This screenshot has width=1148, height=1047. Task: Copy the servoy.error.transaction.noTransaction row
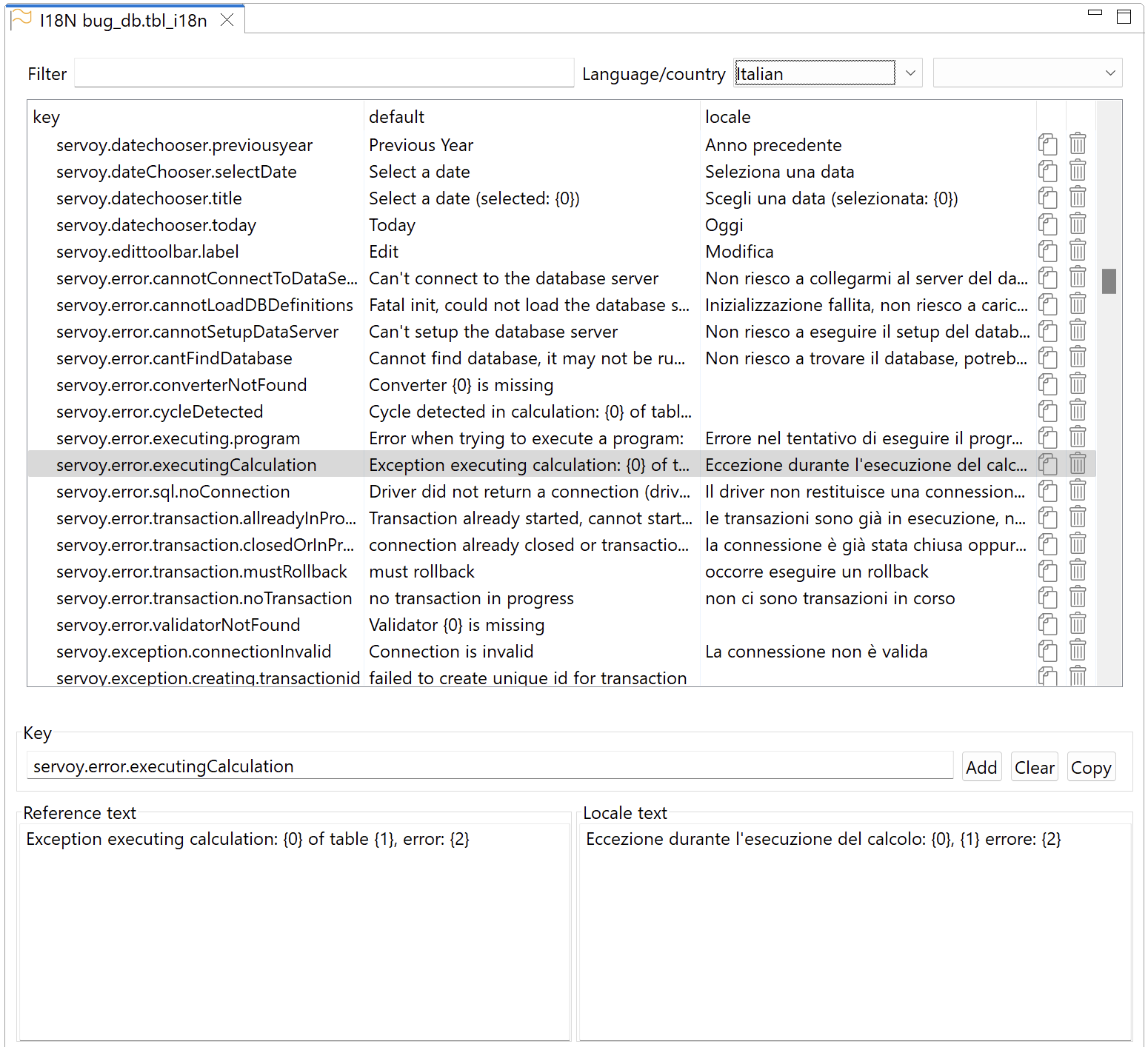(1047, 598)
